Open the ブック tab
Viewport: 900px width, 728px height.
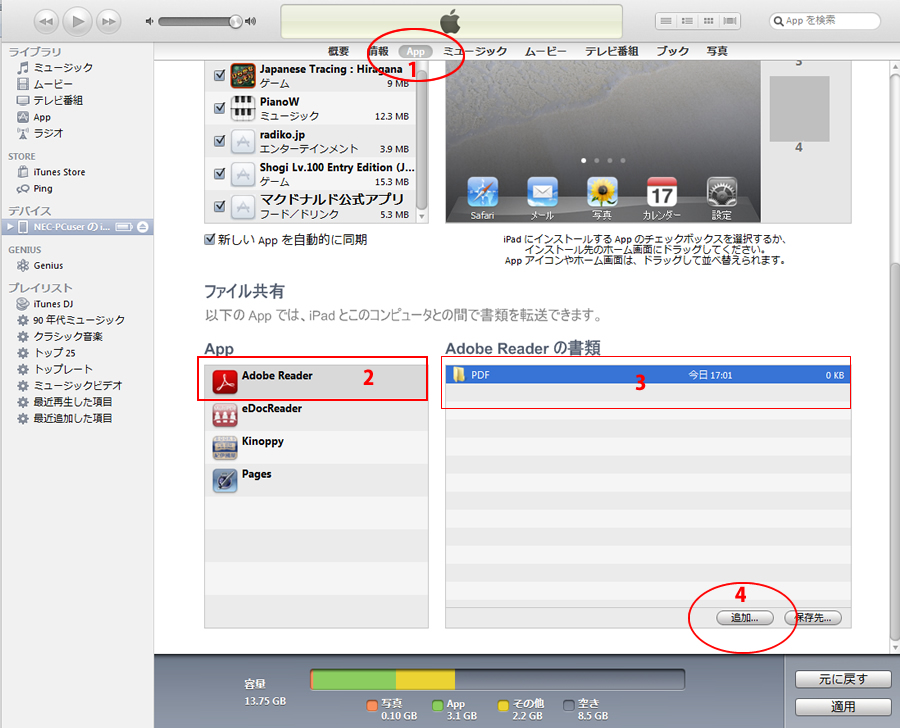672,51
